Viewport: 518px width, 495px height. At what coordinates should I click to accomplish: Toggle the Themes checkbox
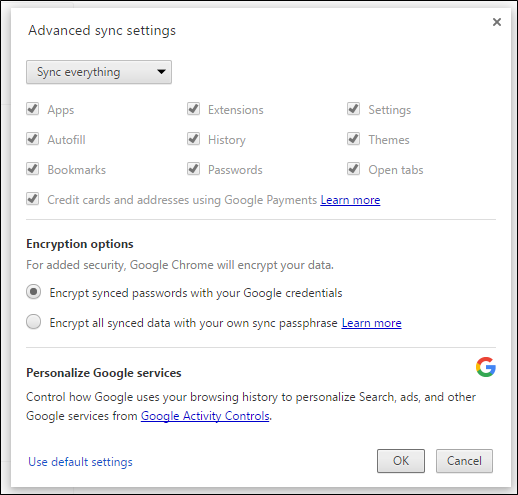tap(353, 139)
